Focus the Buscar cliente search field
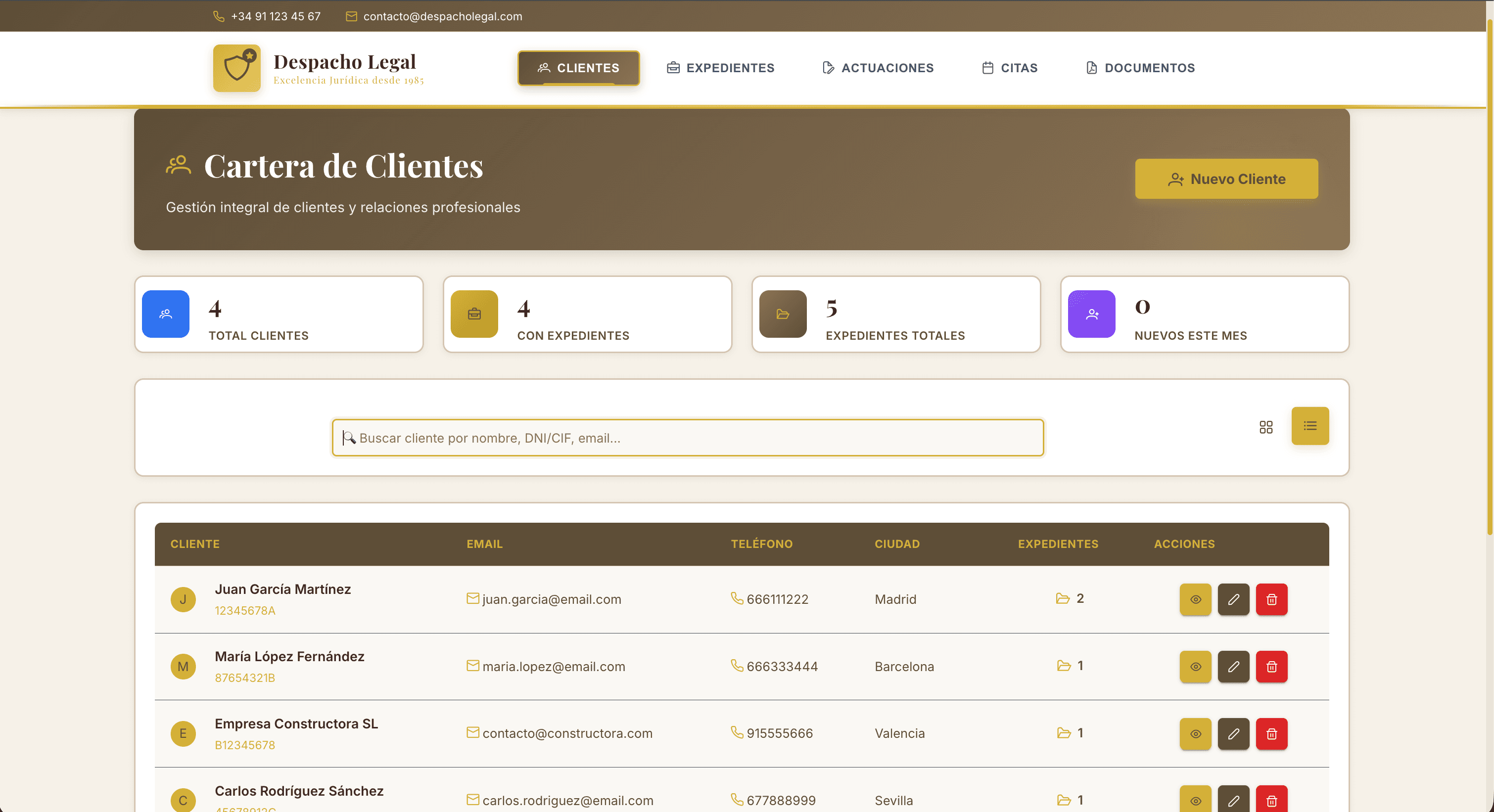This screenshot has height=812, width=1494. 688,438
